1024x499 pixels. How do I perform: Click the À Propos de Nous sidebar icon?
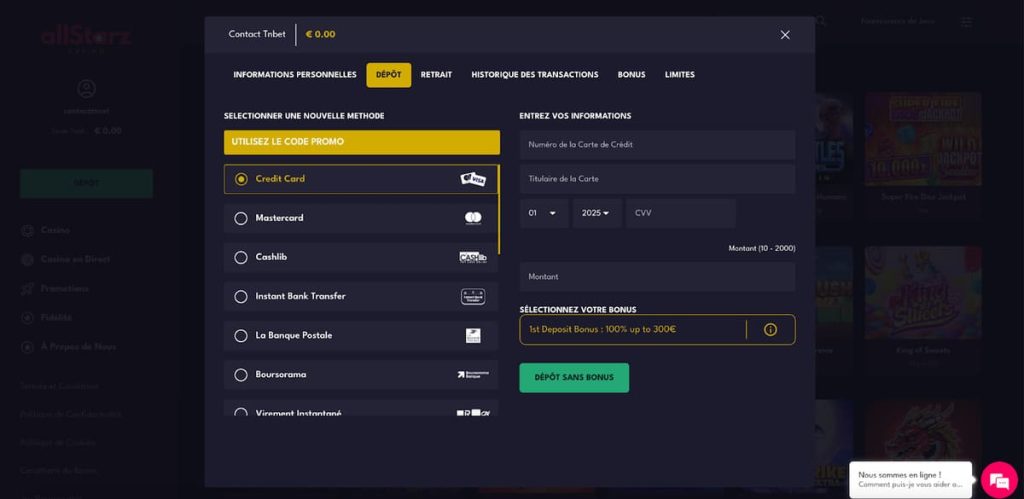(27, 347)
